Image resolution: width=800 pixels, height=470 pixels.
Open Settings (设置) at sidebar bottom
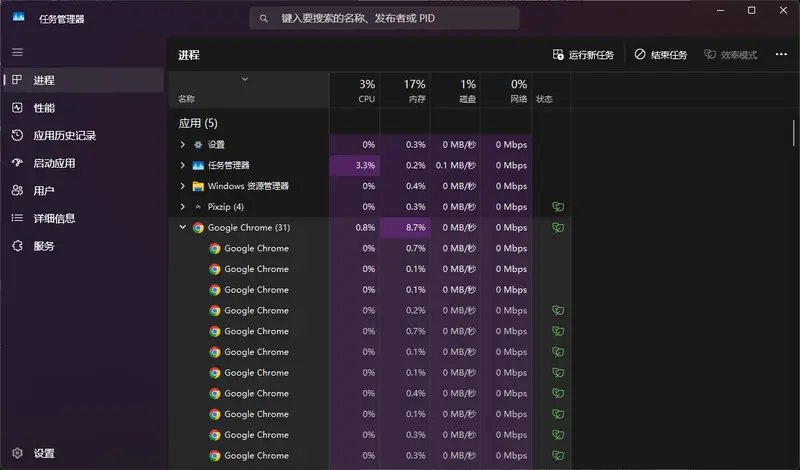click(x=84, y=453)
